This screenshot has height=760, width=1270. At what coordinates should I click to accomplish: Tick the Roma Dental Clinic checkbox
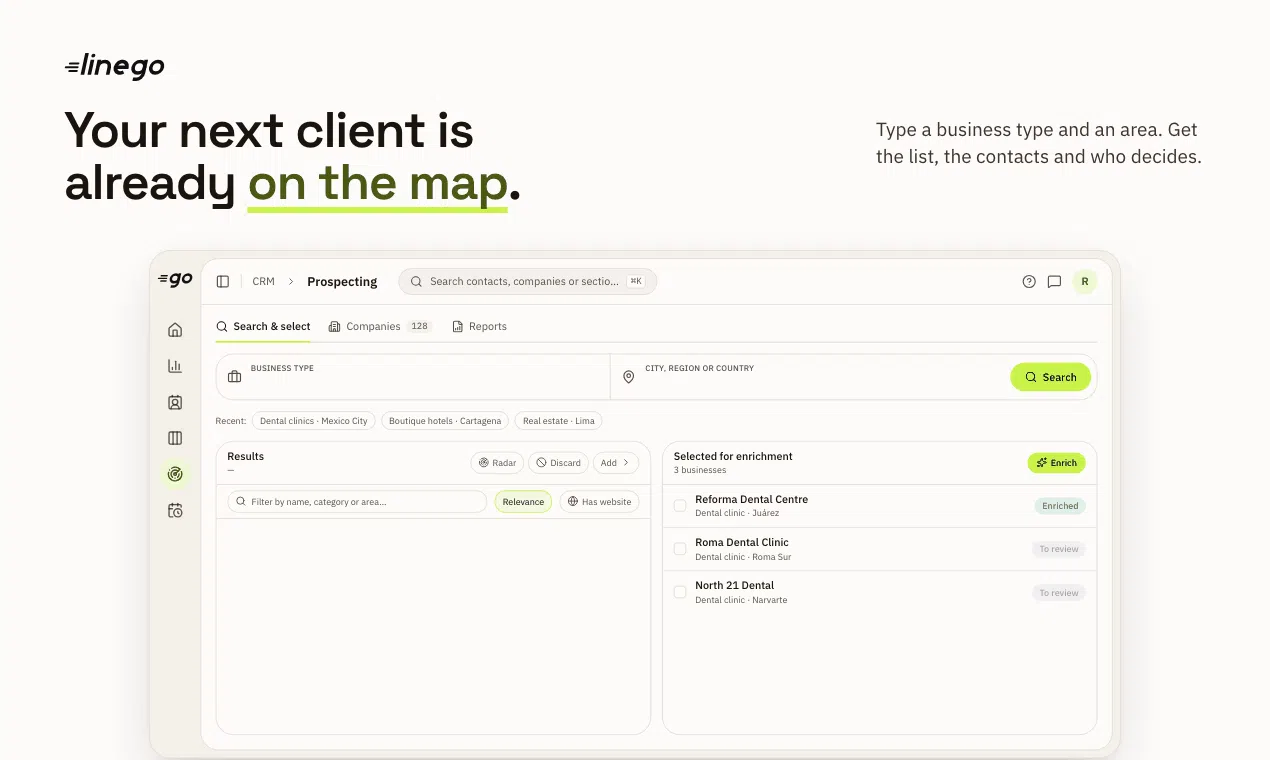pos(680,549)
